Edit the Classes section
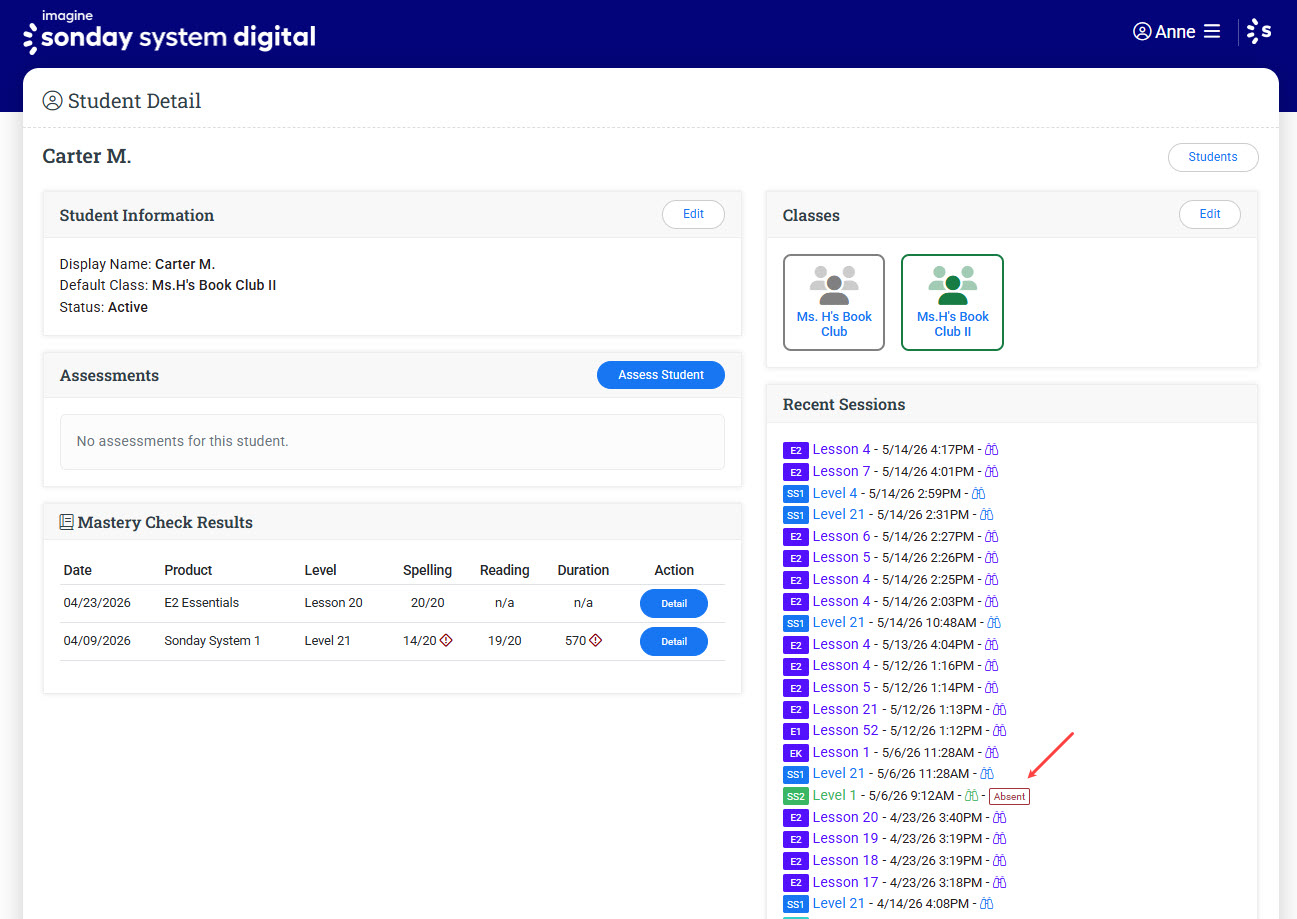The width and height of the screenshot is (1297, 919). click(1210, 214)
